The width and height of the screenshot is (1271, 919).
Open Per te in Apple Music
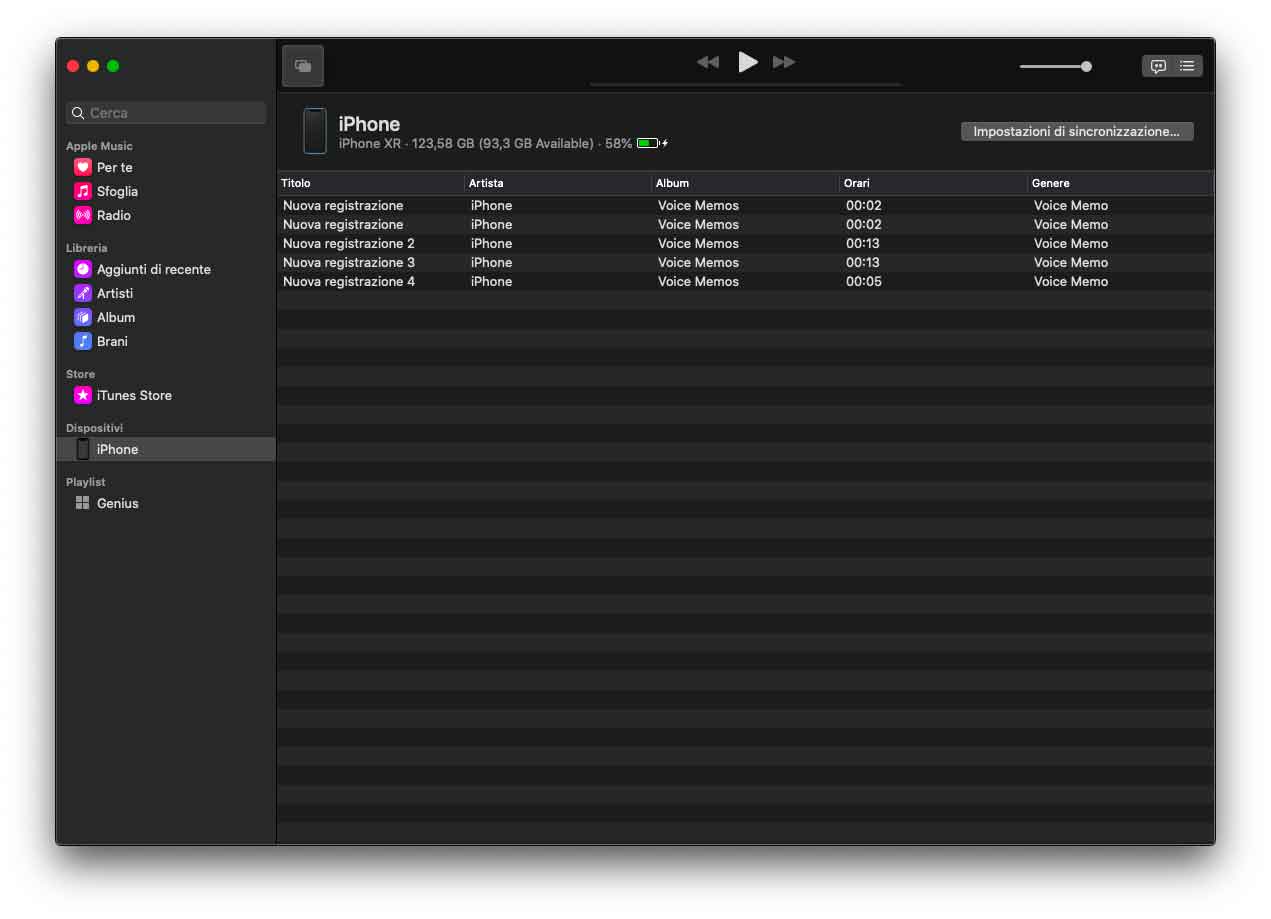tap(115, 167)
